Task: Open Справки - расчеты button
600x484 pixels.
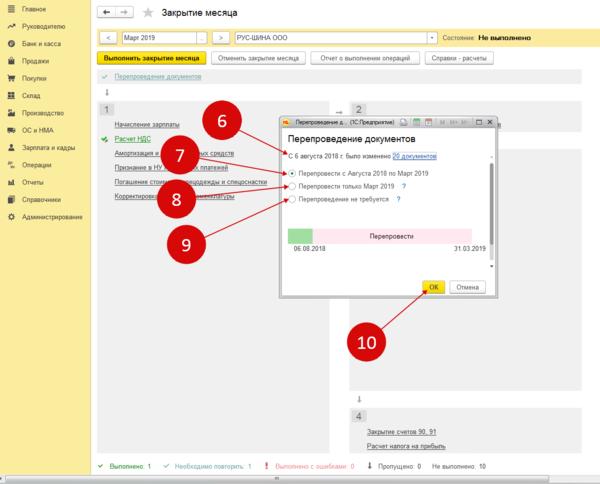Action: tap(459, 58)
